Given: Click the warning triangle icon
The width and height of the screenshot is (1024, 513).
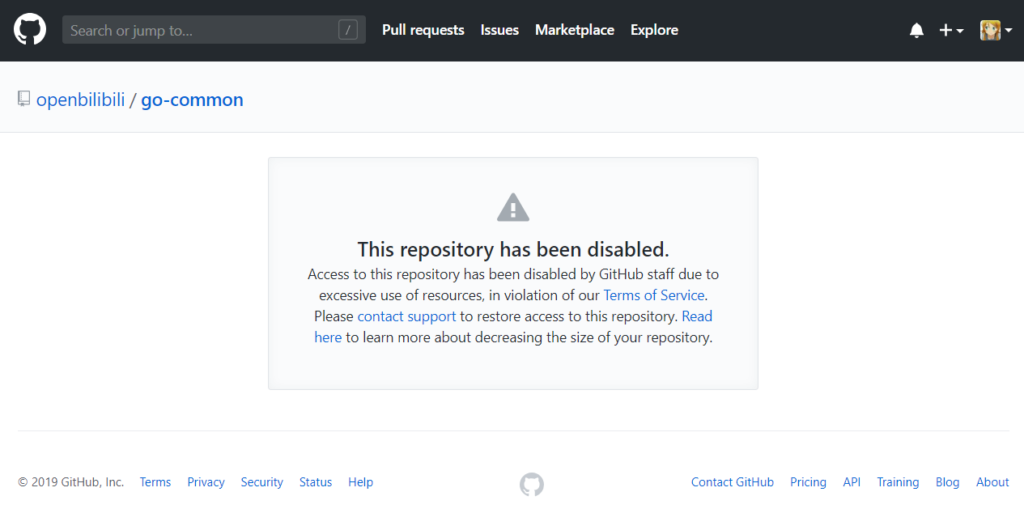Looking at the screenshot, I should click(512, 208).
